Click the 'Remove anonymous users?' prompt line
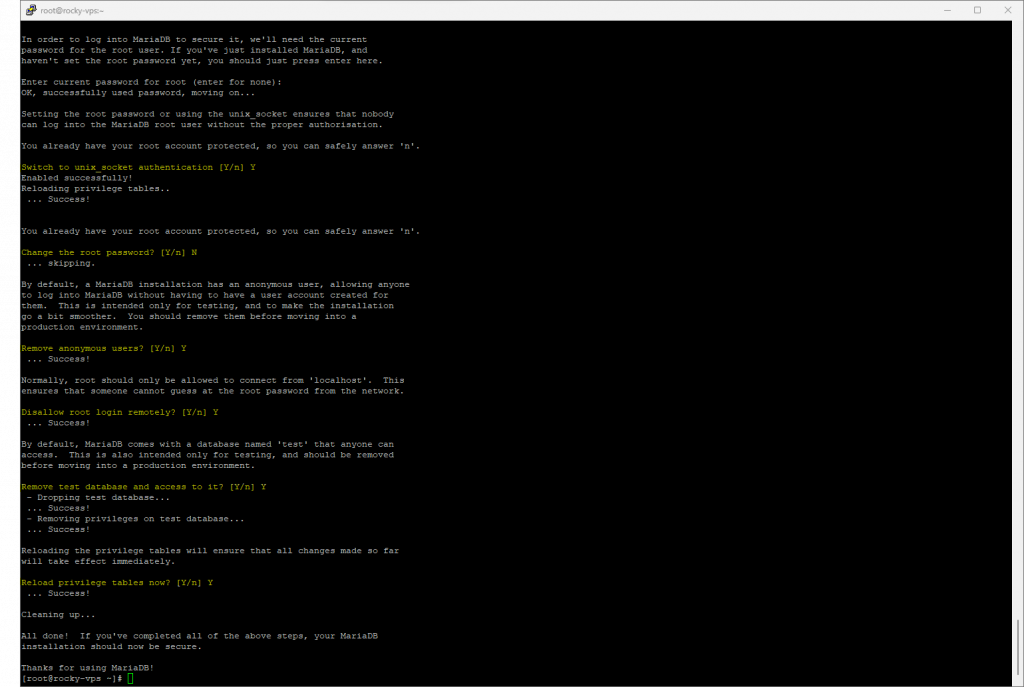The image size is (1024, 687). tap(104, 348)
